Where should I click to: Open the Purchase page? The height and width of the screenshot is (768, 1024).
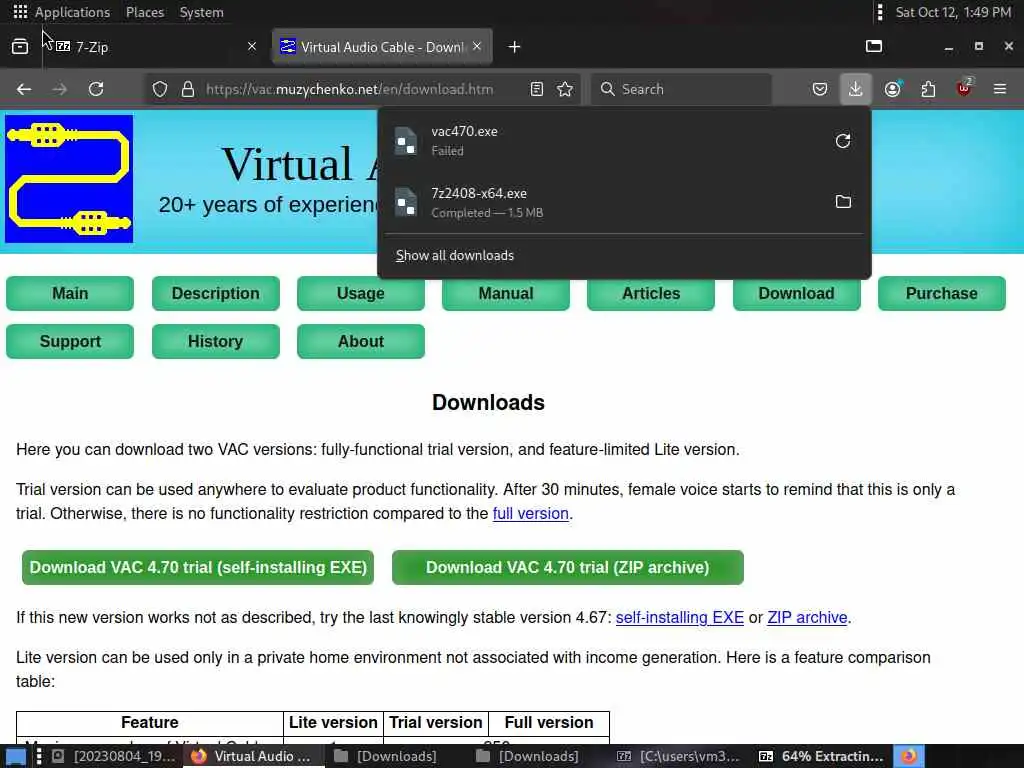[942, 293]
